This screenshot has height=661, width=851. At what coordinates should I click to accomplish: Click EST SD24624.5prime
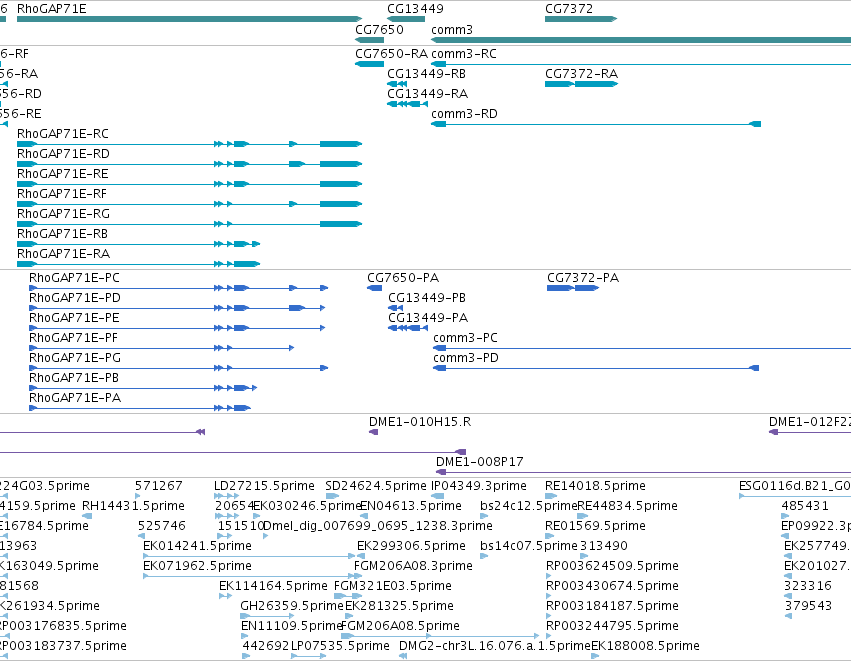[332, 496]
